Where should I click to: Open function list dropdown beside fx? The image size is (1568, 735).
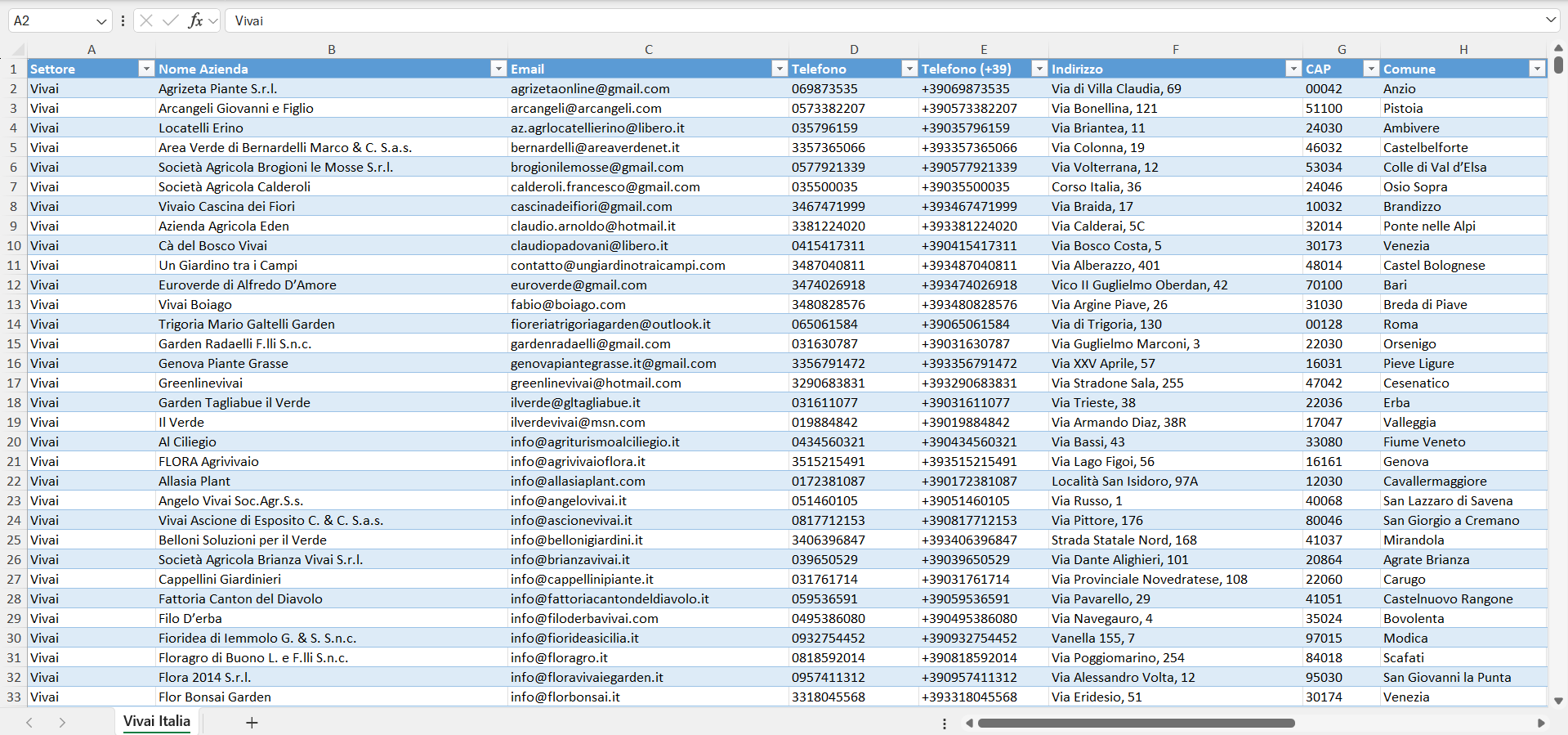coord(213,21)
